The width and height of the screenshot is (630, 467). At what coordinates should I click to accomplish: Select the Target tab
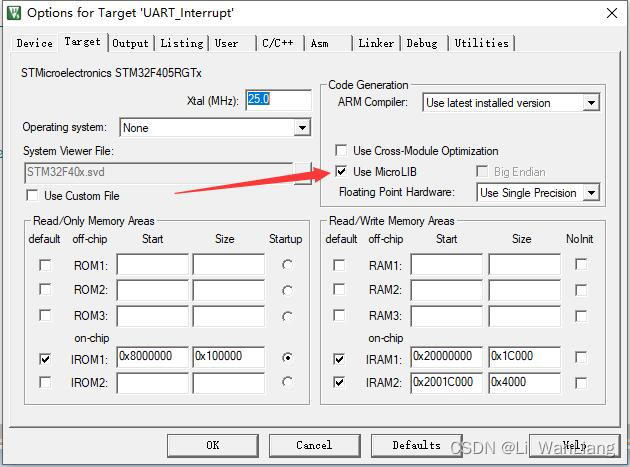(x=83, y=41)
